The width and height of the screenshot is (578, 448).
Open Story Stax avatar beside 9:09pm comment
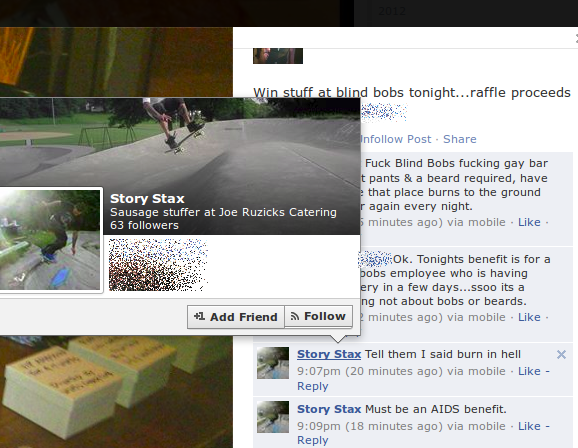coord(273,417)
